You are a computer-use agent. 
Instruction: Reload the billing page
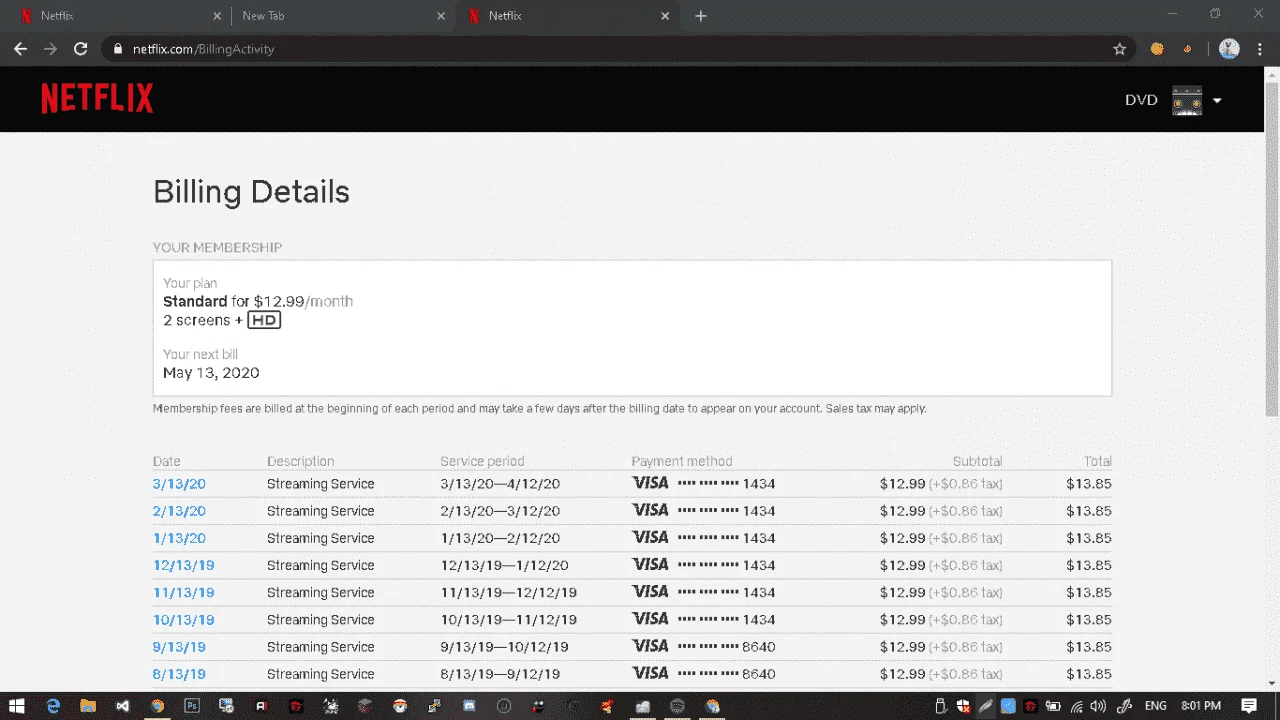pos(81,48)
